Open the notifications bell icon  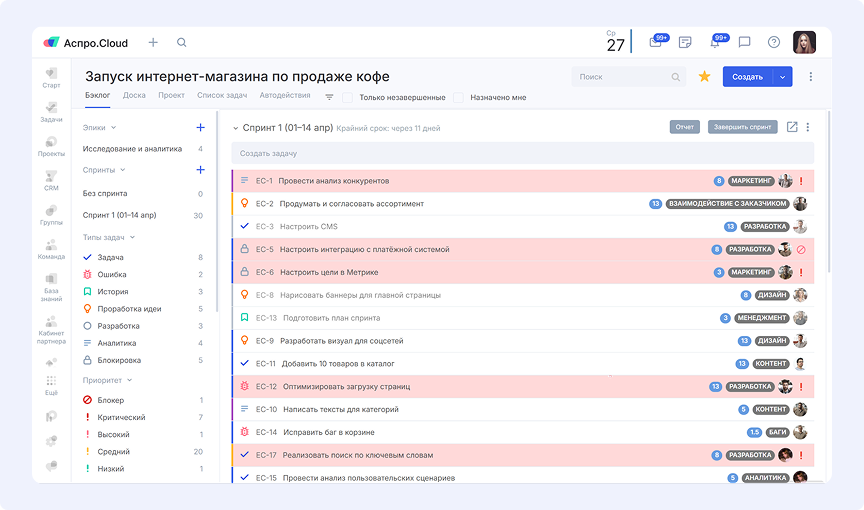[x=714, y=43]
